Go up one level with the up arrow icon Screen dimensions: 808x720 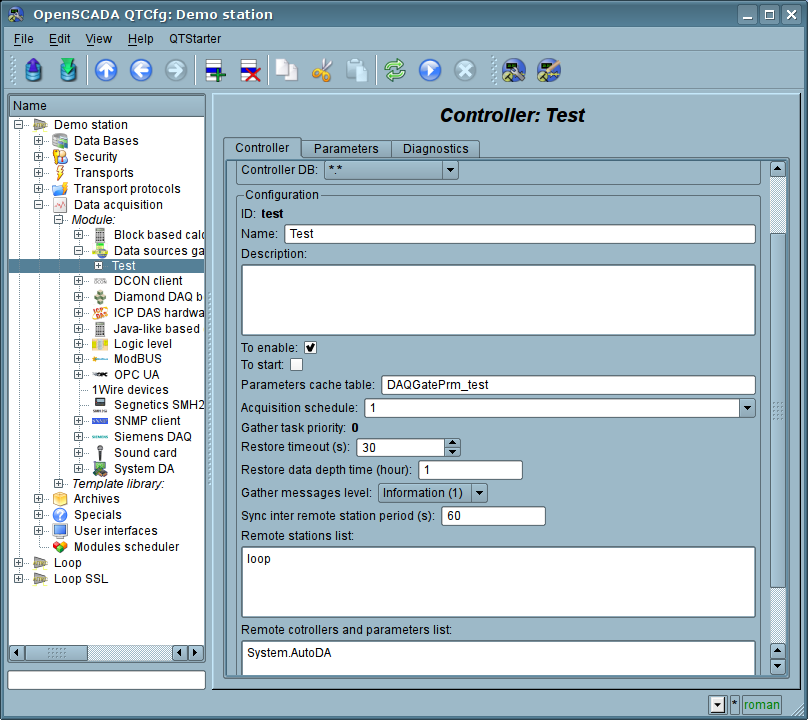(106, 70)
